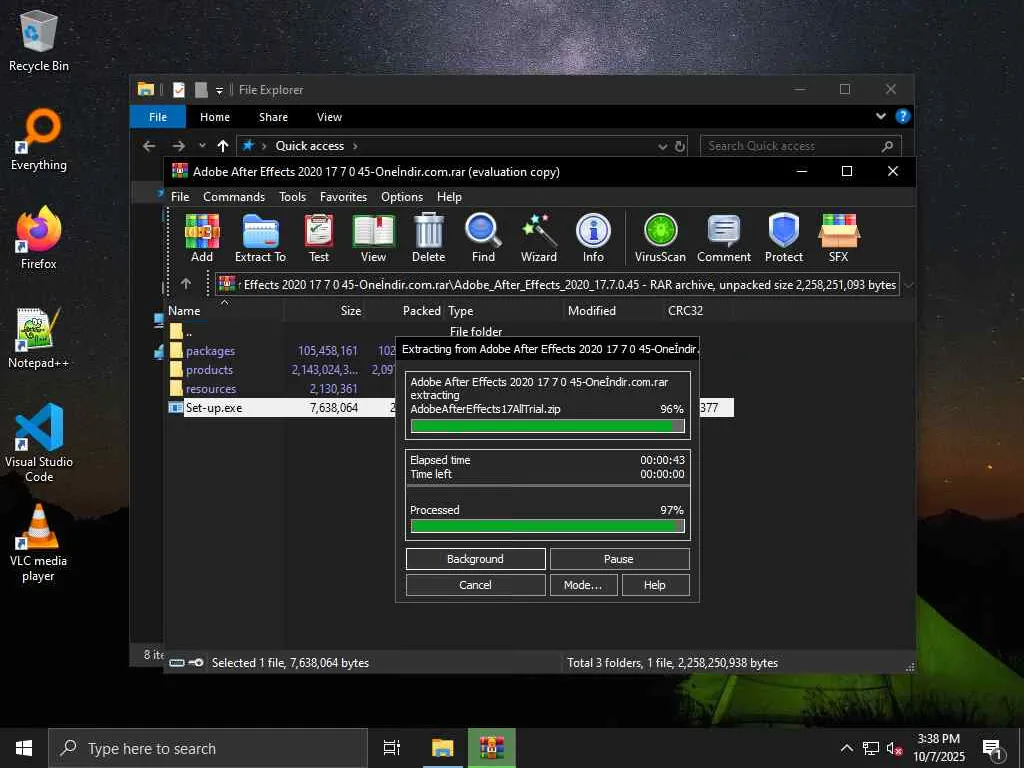1024x768 pixels.
Task: Click the Windows Start button
Action: pyautogui.click(x=24, y=748)
